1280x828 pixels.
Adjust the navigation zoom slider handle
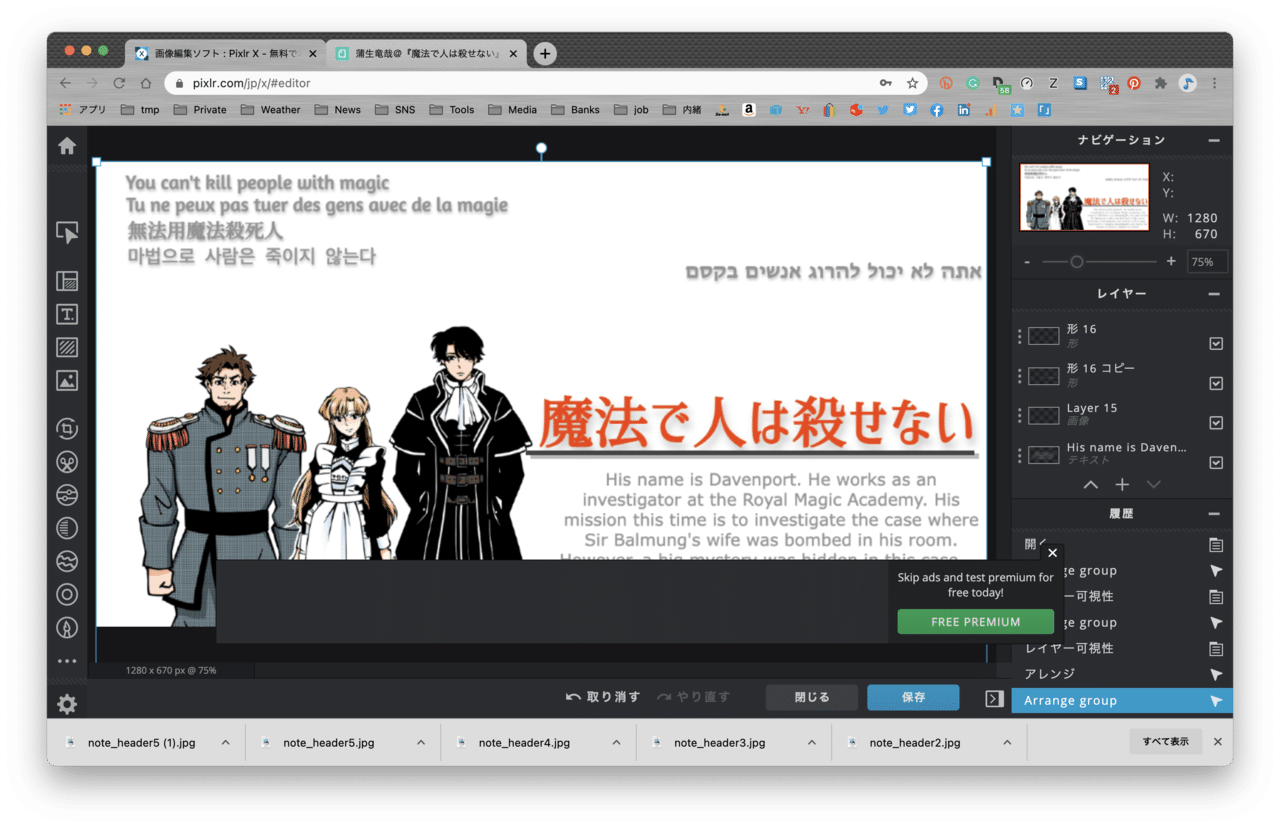1077,262
